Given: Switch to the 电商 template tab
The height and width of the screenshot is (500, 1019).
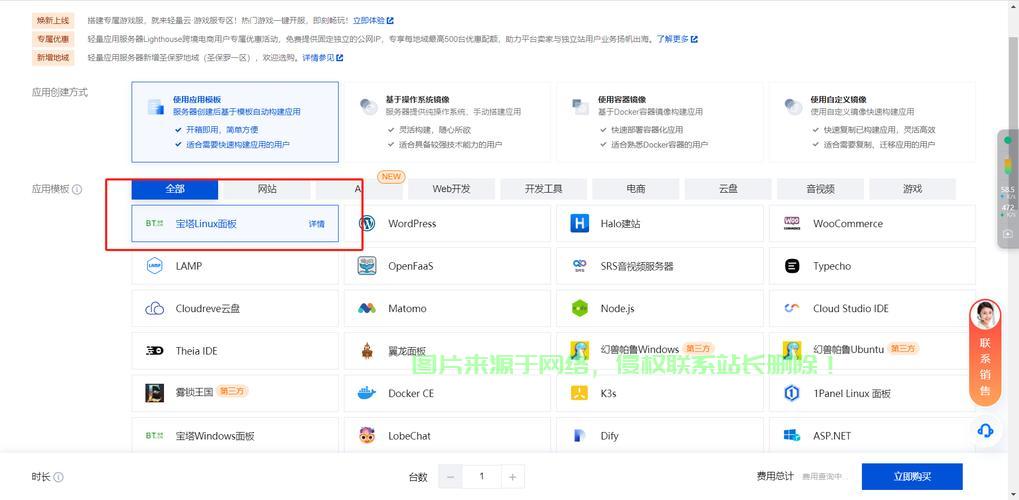Looking at the screenshot, I should [x=636, y=189].
